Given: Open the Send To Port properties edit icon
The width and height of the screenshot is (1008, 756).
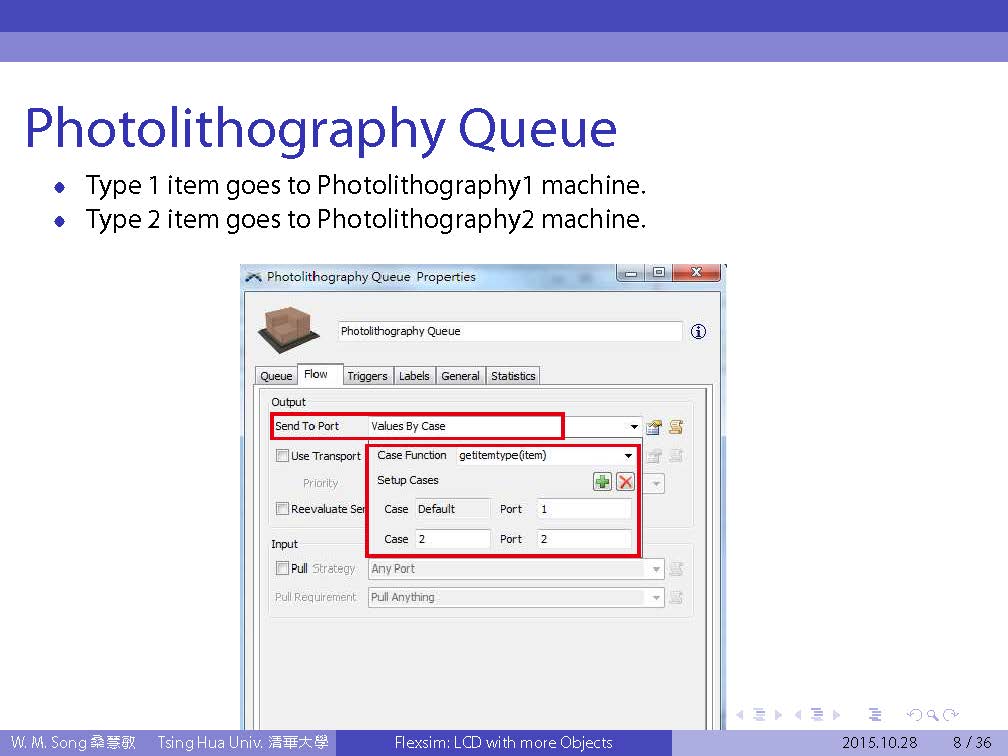Looking at the screenshot, I should click(654, 427).
